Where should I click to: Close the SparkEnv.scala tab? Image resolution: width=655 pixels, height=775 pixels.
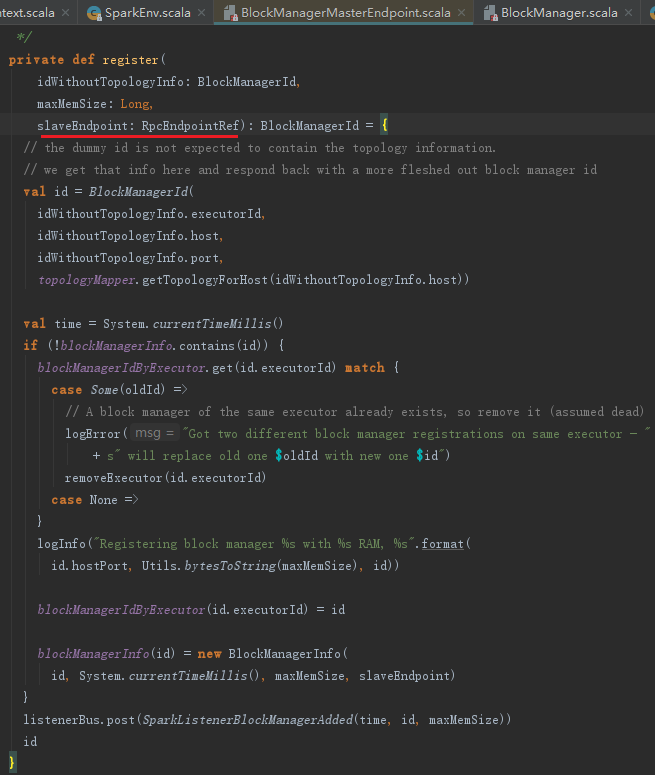pos(201,13)
